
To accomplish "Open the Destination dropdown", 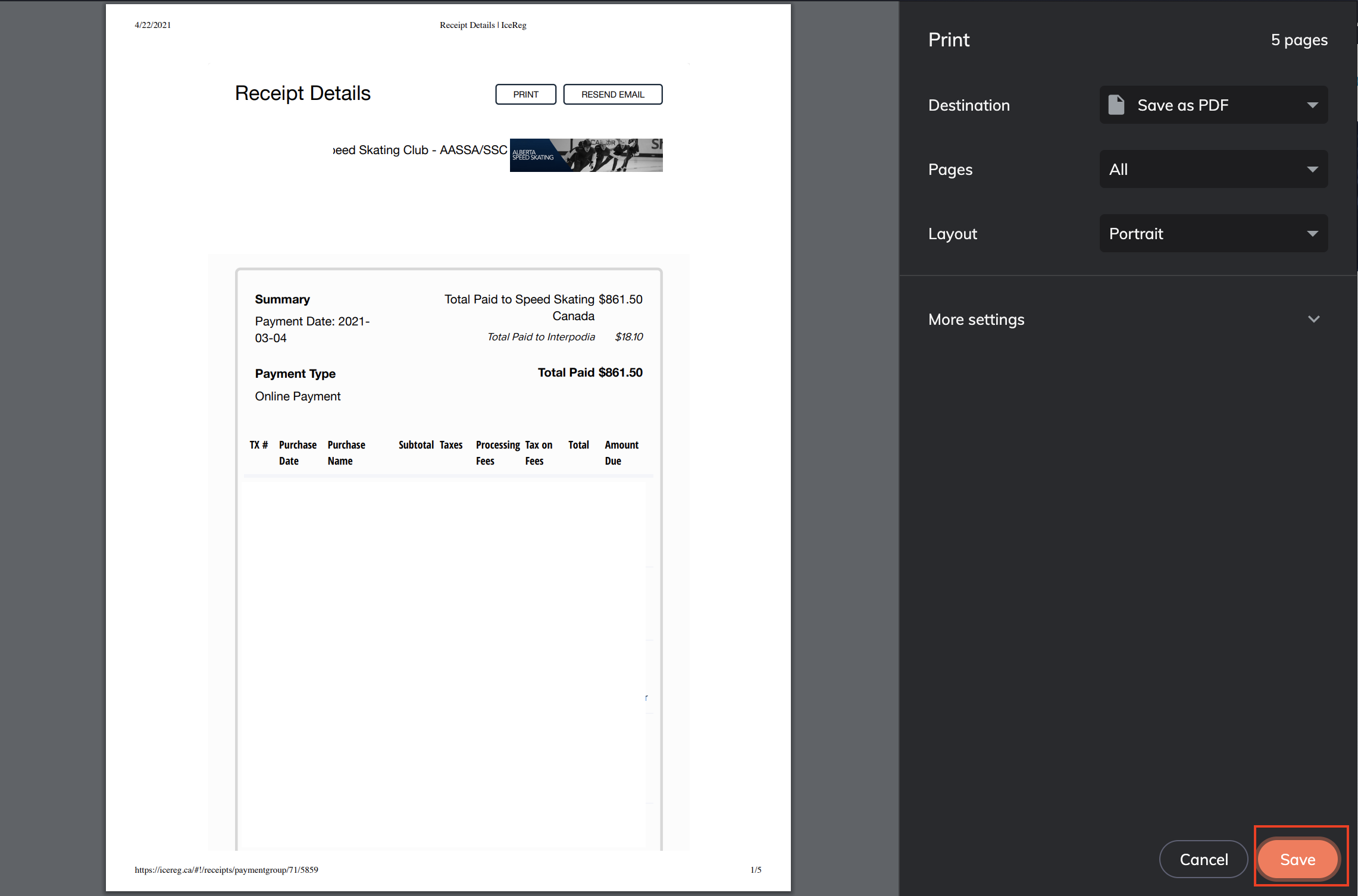I will click(1213, 105).
